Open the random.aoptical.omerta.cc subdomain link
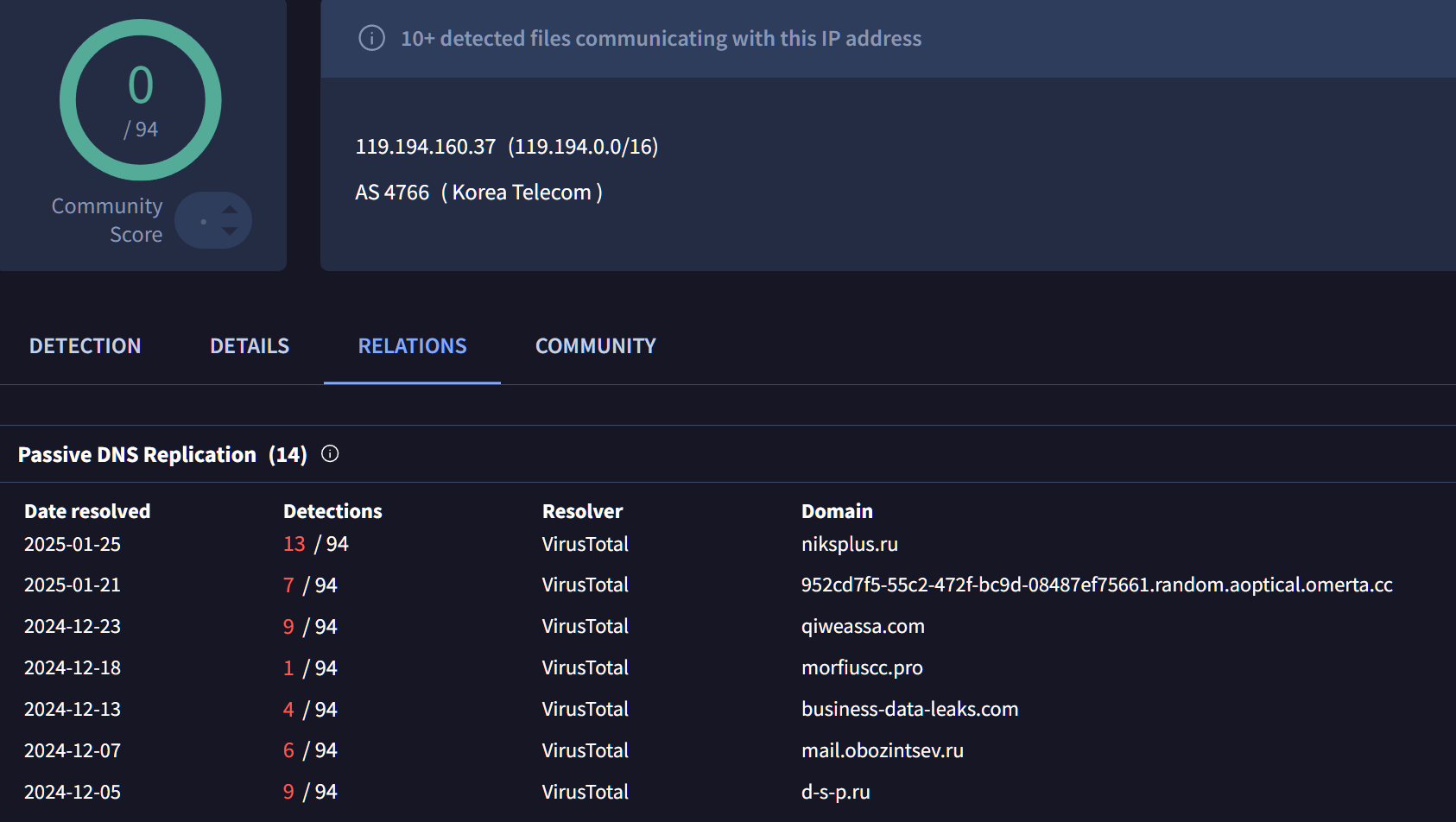The image size is (1456, 822). coord(1097,585)
